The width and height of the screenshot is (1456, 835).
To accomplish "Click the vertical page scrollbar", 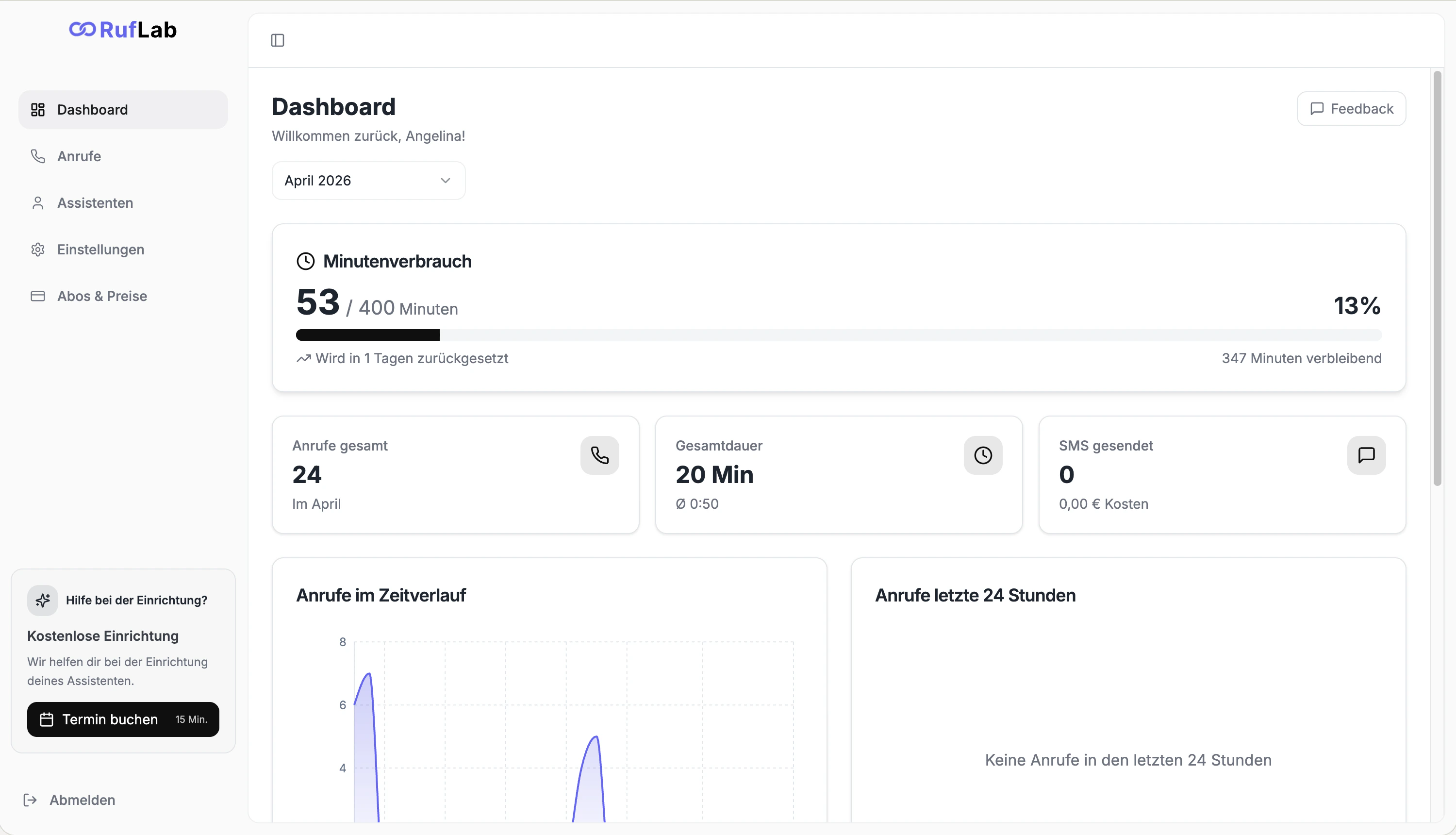I will 1437,279.
